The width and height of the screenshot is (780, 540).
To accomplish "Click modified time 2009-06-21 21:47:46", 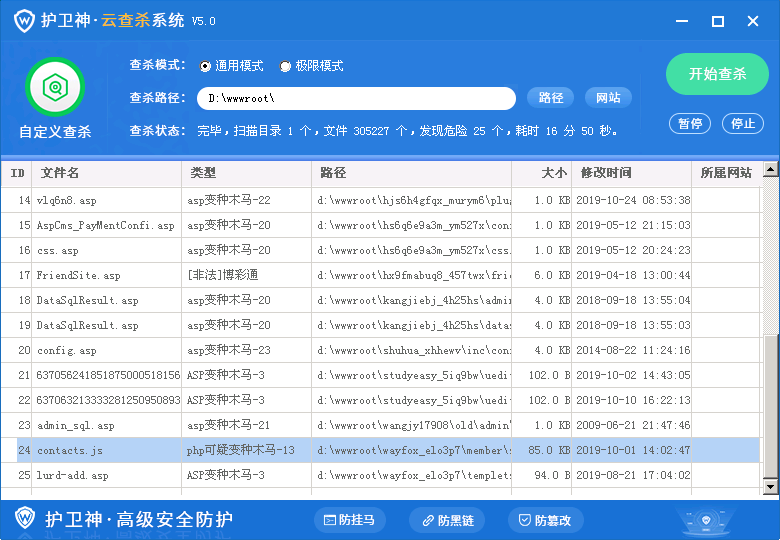I will (x=633, y=425).
